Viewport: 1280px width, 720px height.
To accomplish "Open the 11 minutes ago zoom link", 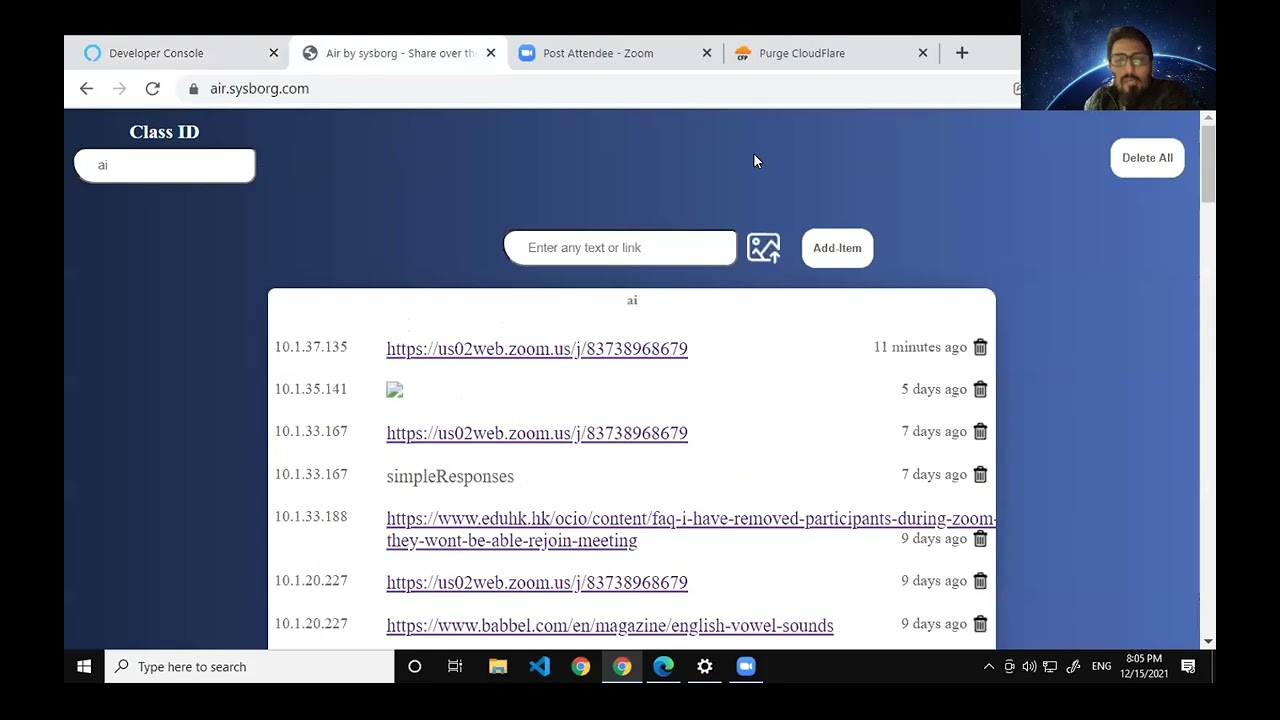I will [537, 348].
